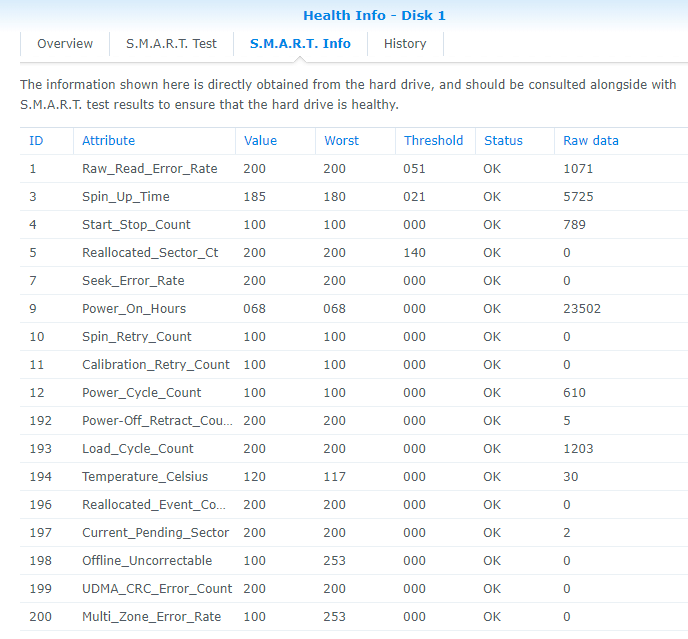
Task: Click Spin_Up_Time value 185
Action: (x=254, y=197)
